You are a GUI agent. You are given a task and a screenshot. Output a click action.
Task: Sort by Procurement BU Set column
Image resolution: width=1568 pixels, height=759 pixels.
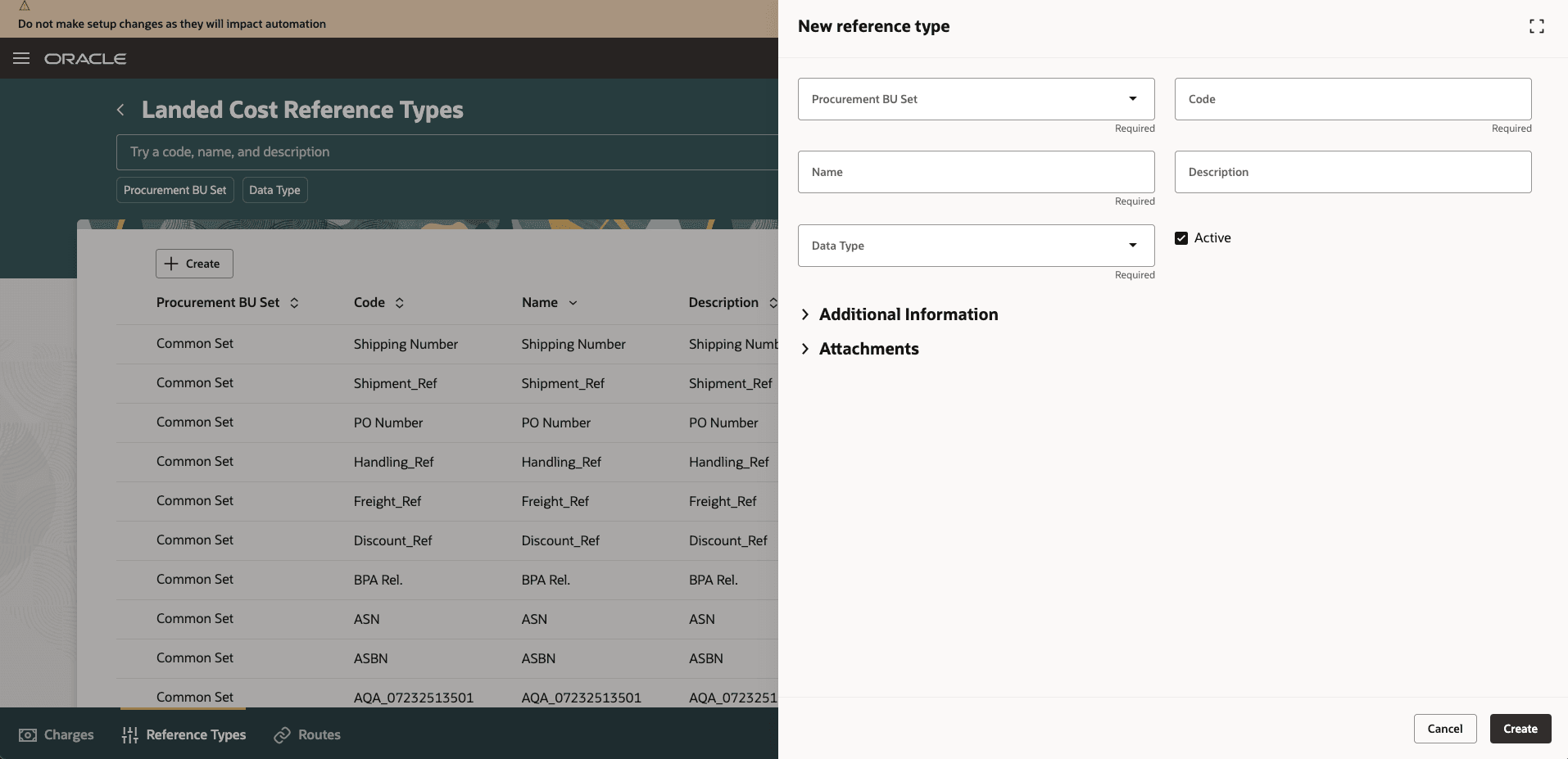tap(294, 303)
